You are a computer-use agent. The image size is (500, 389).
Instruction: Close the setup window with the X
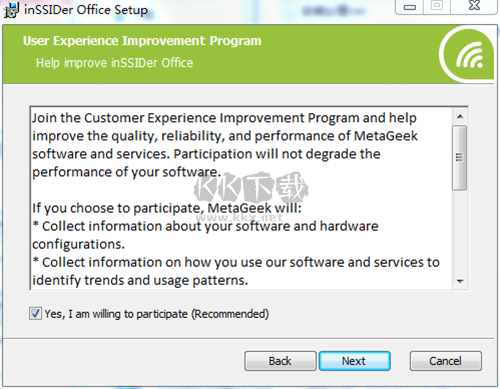point(474,6)
